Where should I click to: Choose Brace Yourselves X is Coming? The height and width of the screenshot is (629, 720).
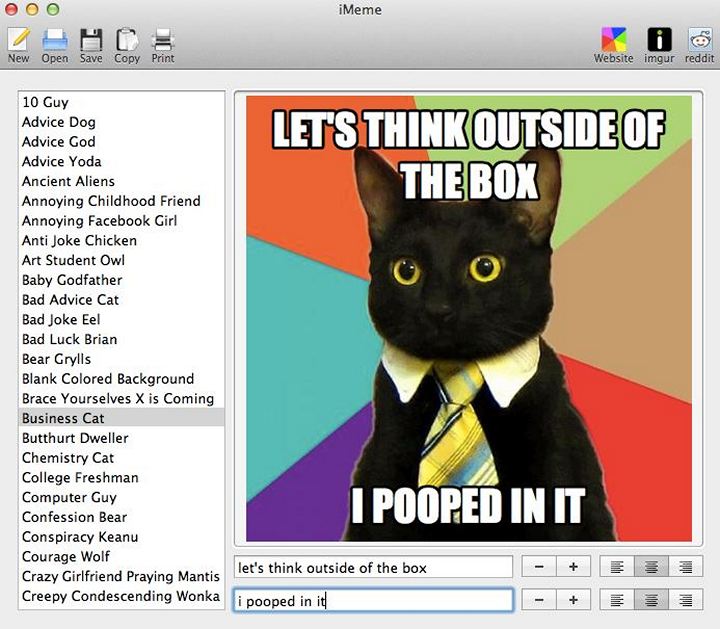pyautogui.click(x=122, y=398)
